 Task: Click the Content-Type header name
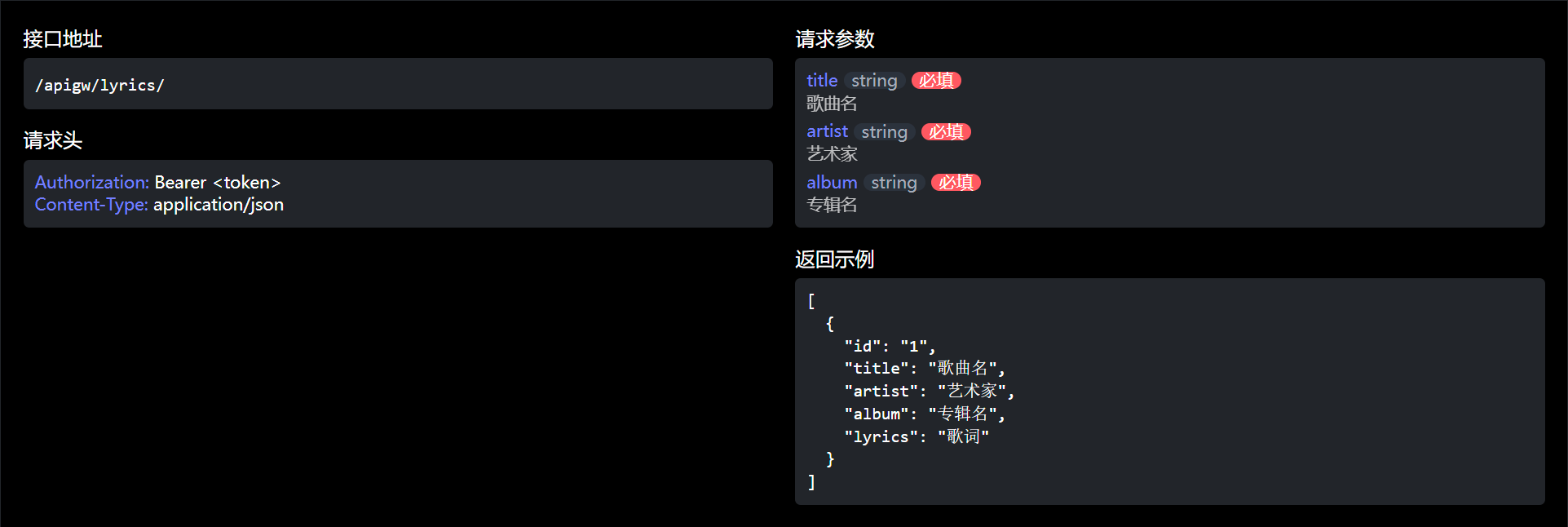91,205
